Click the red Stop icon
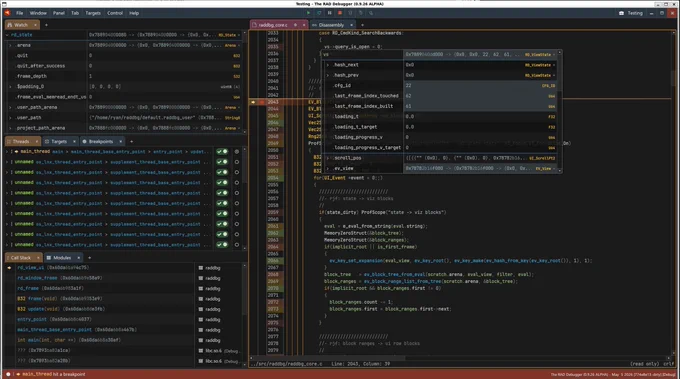Image resolution: width=680 pixels, height=379 pixels. point(340,13)
